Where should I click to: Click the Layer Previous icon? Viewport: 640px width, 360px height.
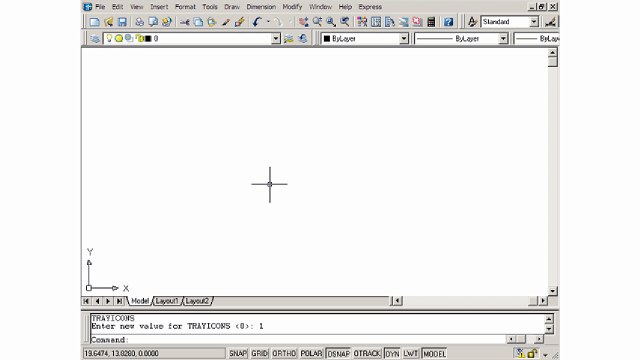click(x=302, y=39)
